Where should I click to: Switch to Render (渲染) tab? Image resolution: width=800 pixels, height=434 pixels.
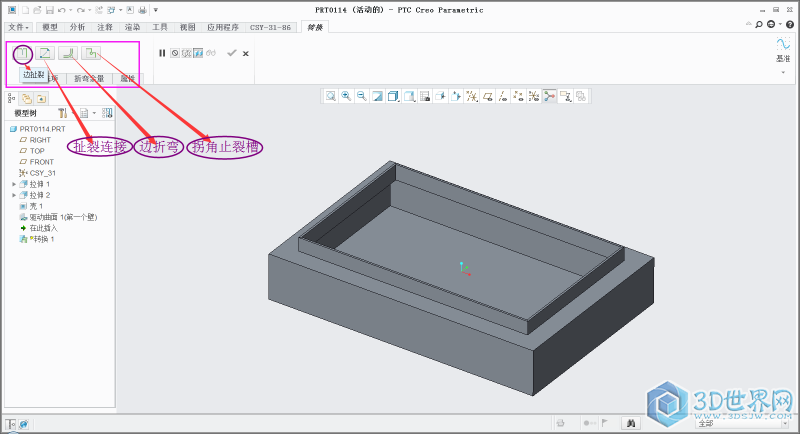[133, 27]
